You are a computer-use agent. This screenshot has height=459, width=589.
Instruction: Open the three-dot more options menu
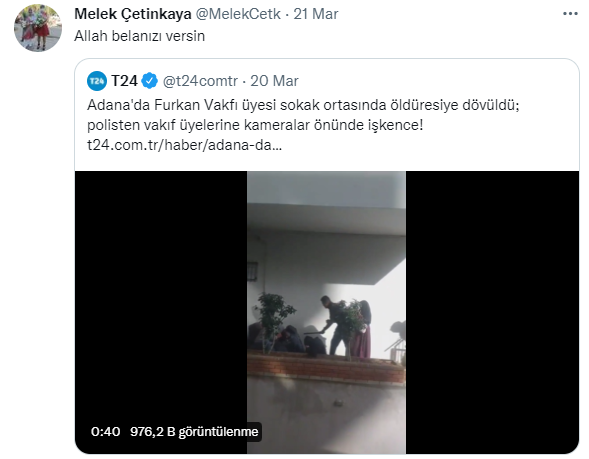pyautogui.click(x=570, y=14)
